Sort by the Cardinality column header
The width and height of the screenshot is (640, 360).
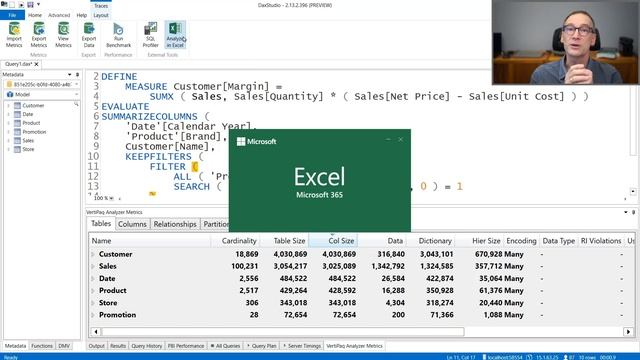click(235, 241)
